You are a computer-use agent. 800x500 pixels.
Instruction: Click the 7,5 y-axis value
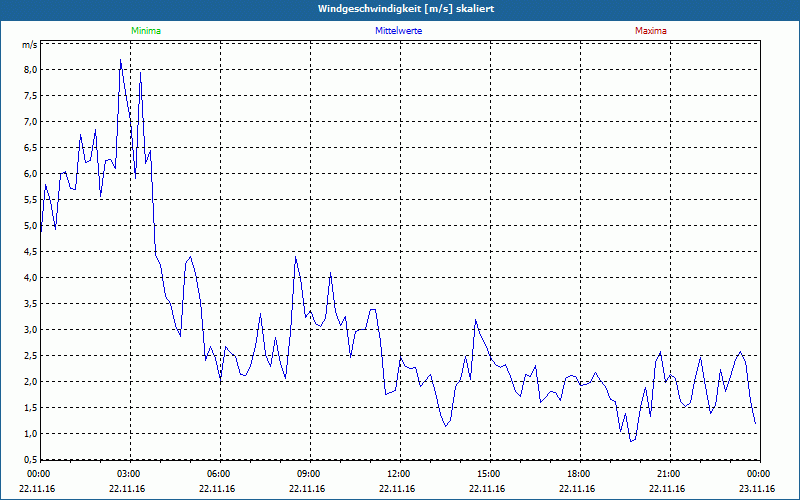click(x=31, y=95)
